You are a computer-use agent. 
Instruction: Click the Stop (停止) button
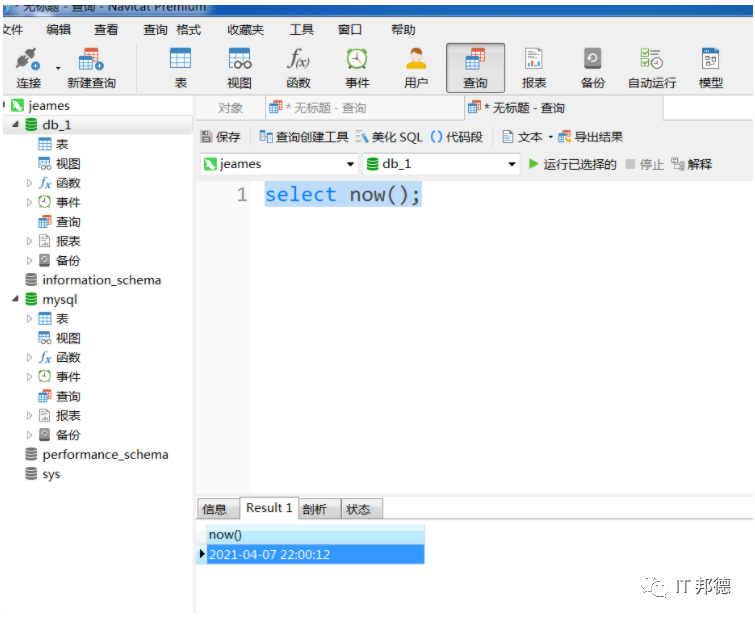pyautogui.click(x=644, y=164)
